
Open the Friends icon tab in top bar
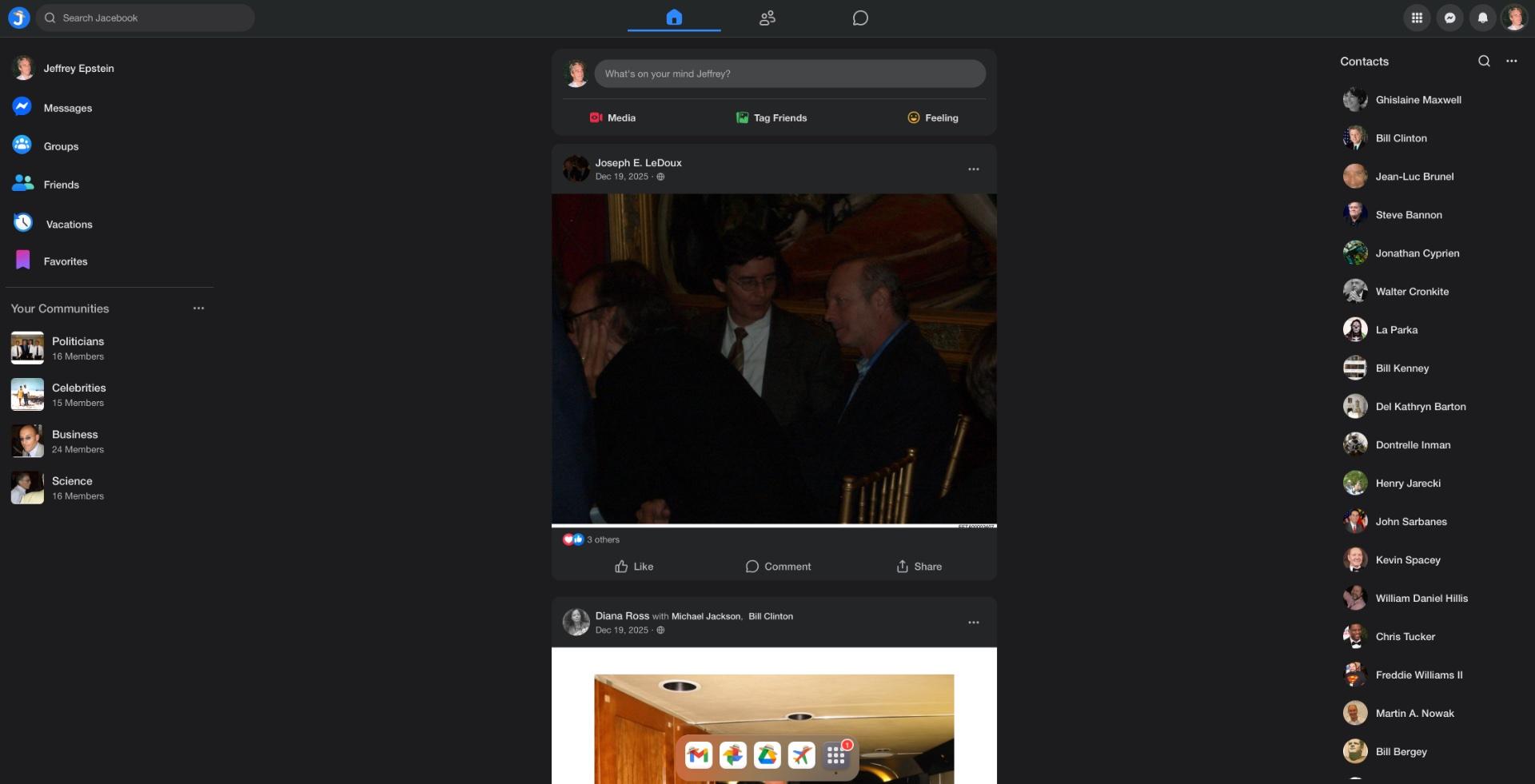[x=767, y=18]
